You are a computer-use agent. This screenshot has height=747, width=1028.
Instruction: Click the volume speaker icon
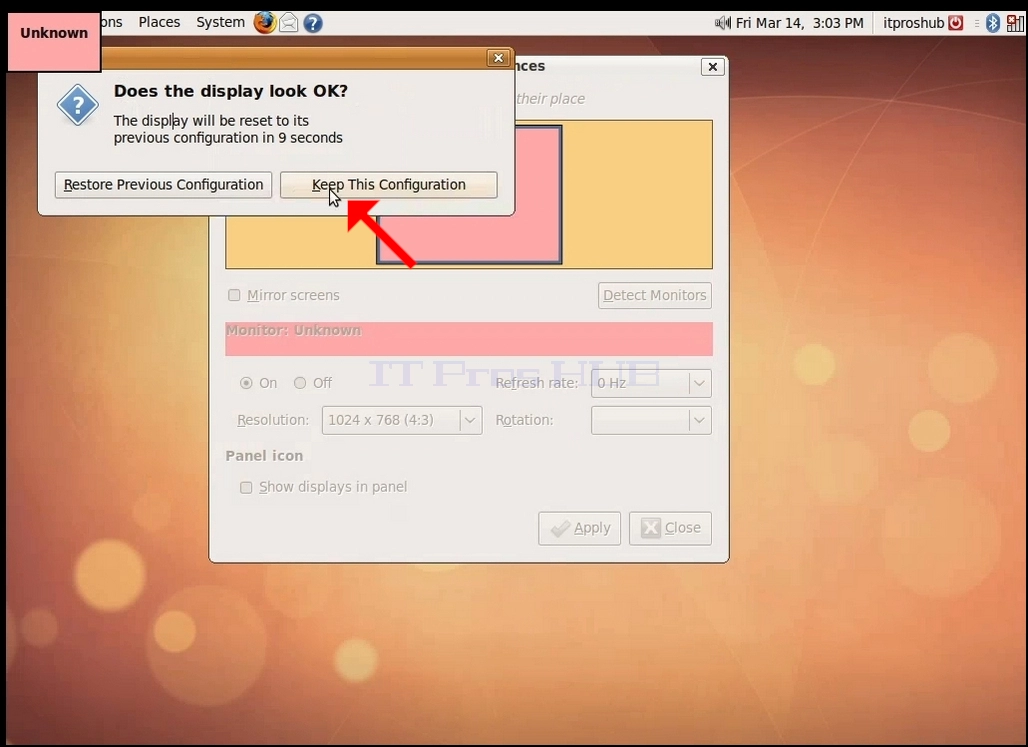(x=722, y=23)
